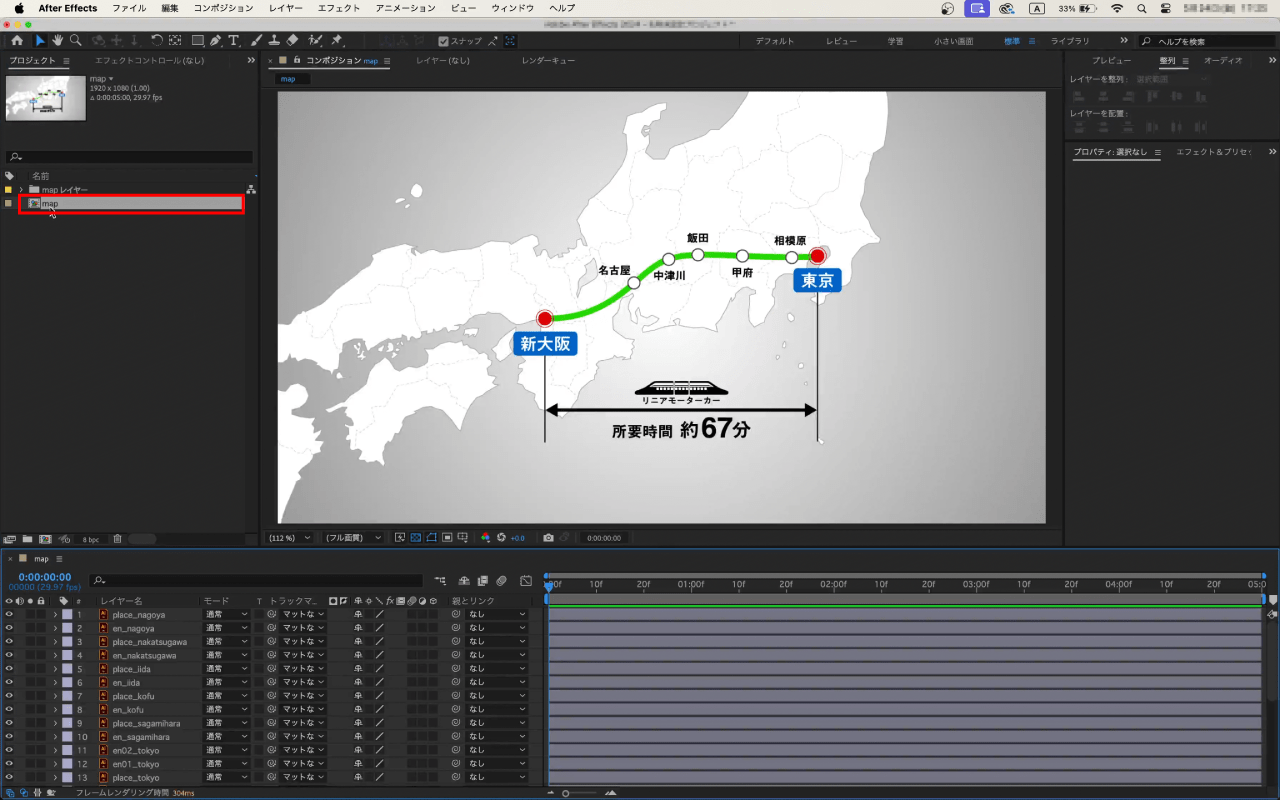The height and width of the screenshot is (800, 1280).
Task: Reset exposure icon in viewer
Action: click(502, 538)
